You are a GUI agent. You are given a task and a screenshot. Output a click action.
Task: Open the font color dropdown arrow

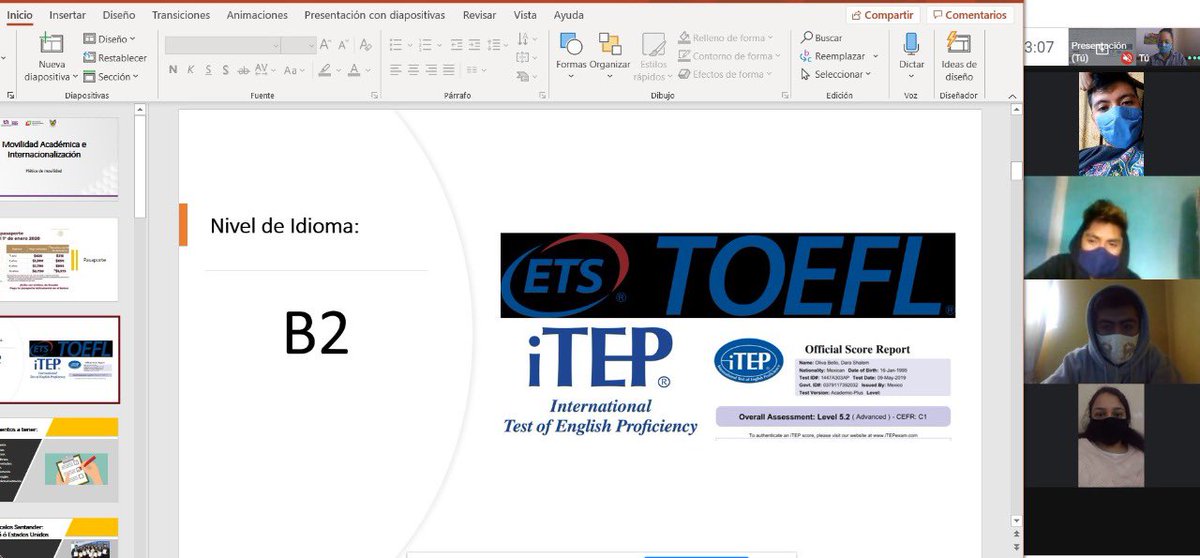366,70
